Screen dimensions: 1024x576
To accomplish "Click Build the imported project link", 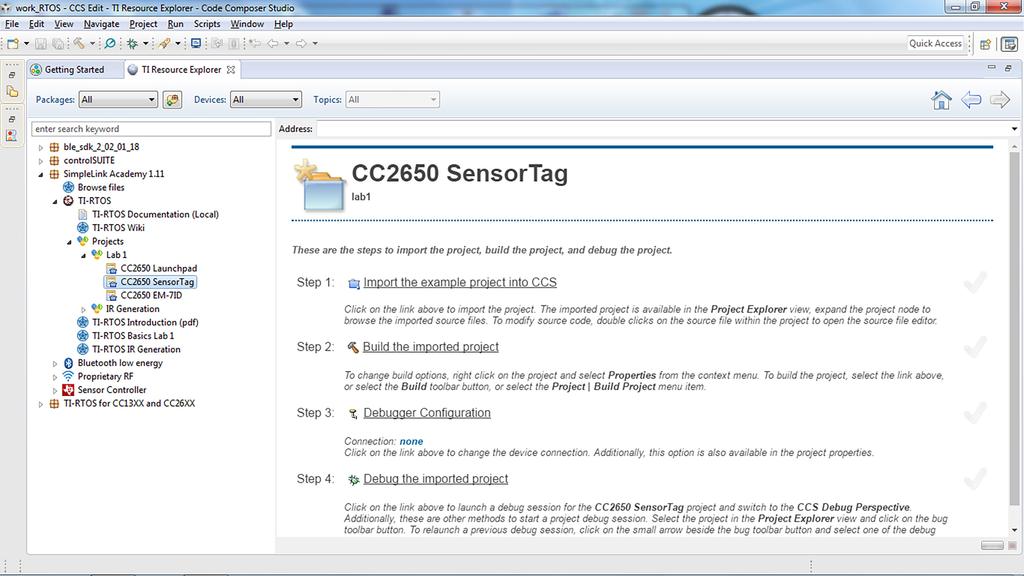I will pyautogui.click(x=430, y=347).
